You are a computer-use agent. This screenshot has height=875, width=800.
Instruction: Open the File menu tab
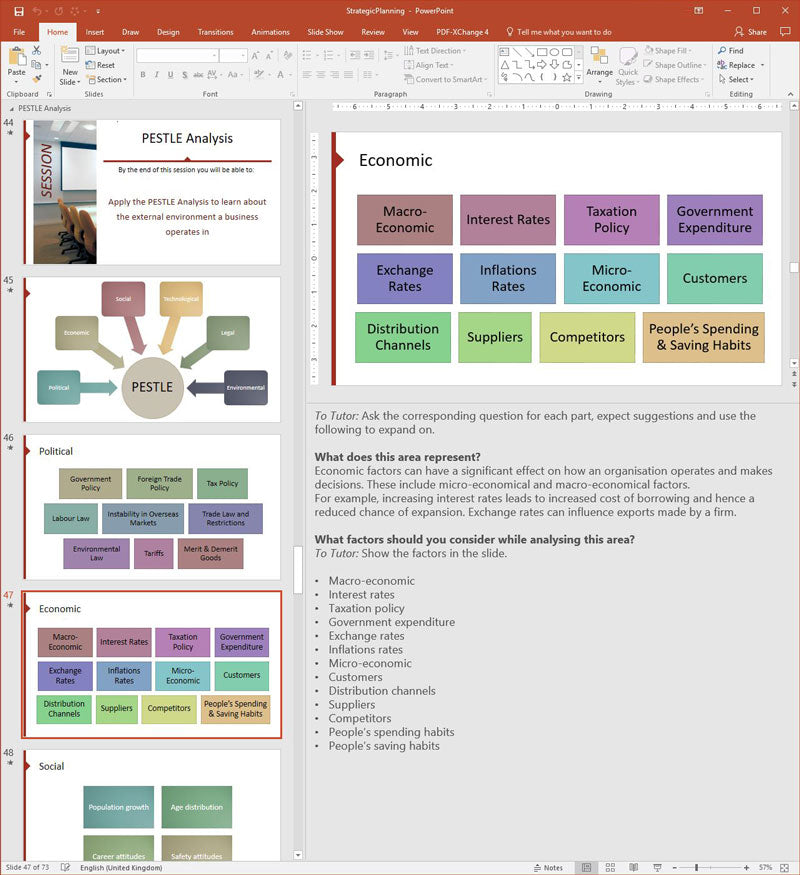pos(19,32)
